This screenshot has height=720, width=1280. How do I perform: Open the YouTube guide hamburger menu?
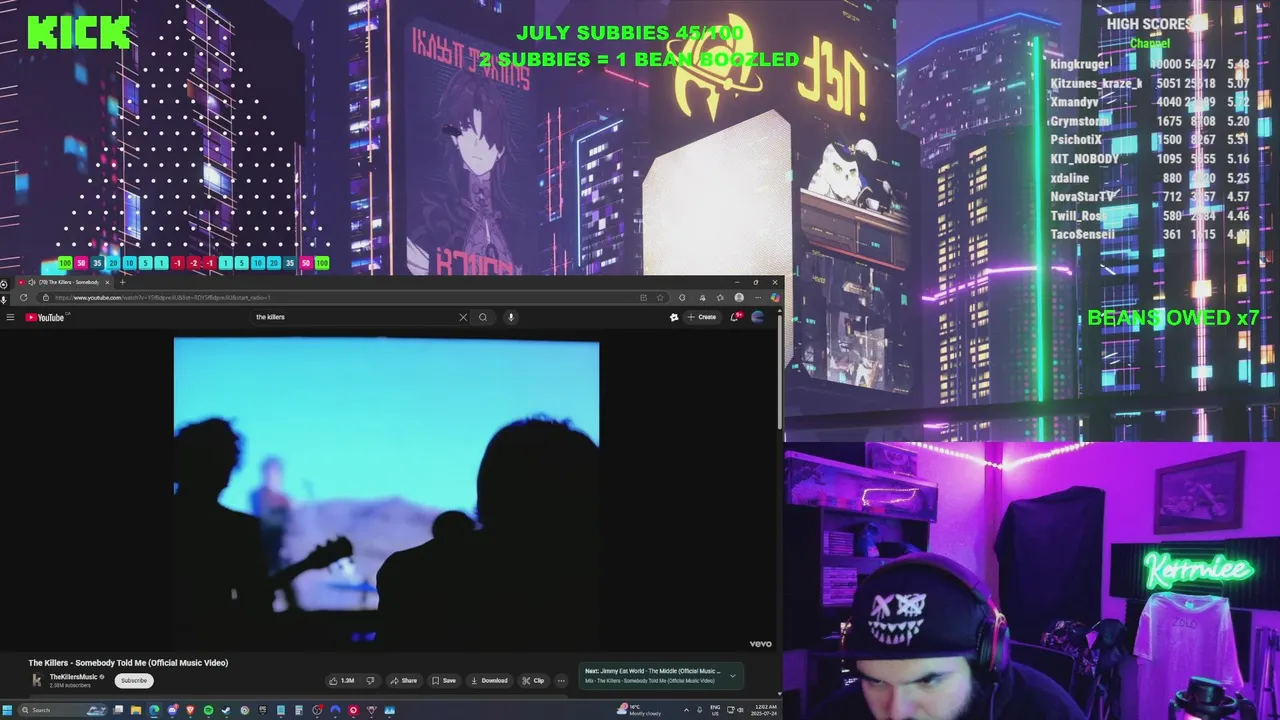tap(10, 317)
